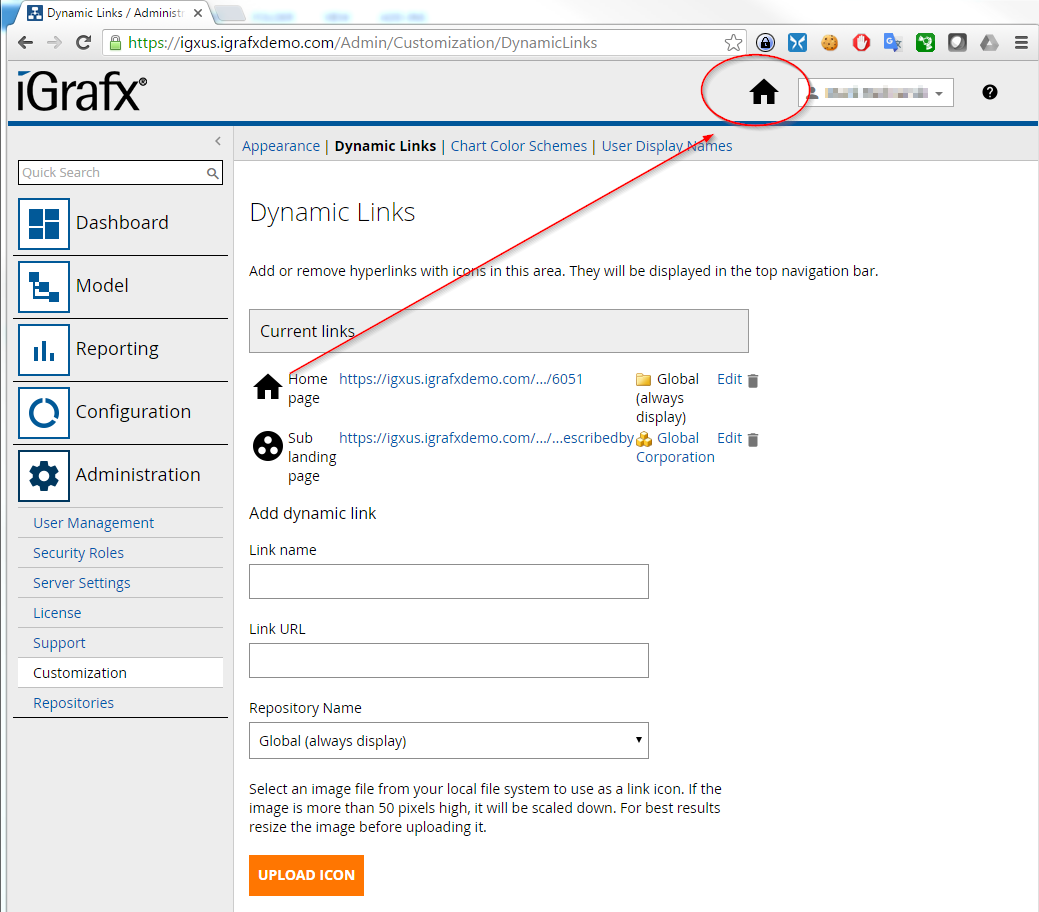Screen dimensions: 1039x912
Task: Click into the Link name field
Action: [448, 581]
